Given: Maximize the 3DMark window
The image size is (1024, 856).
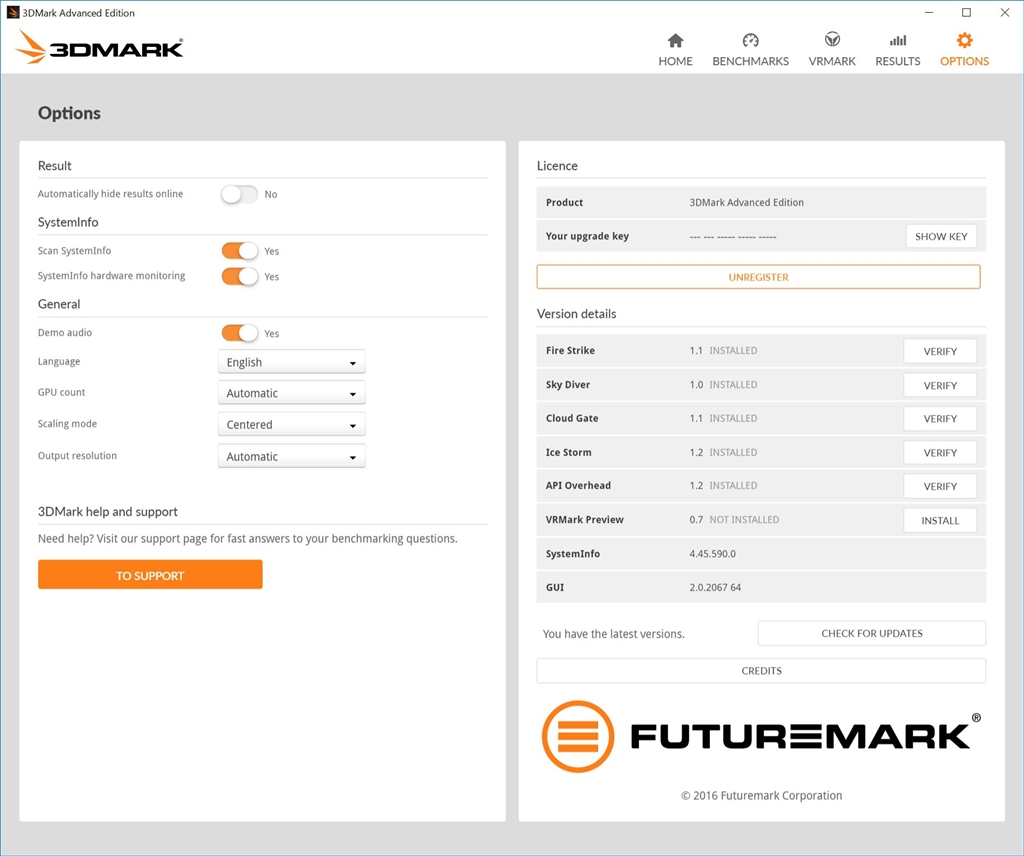Looking at the screenshot, I should 967,12.
